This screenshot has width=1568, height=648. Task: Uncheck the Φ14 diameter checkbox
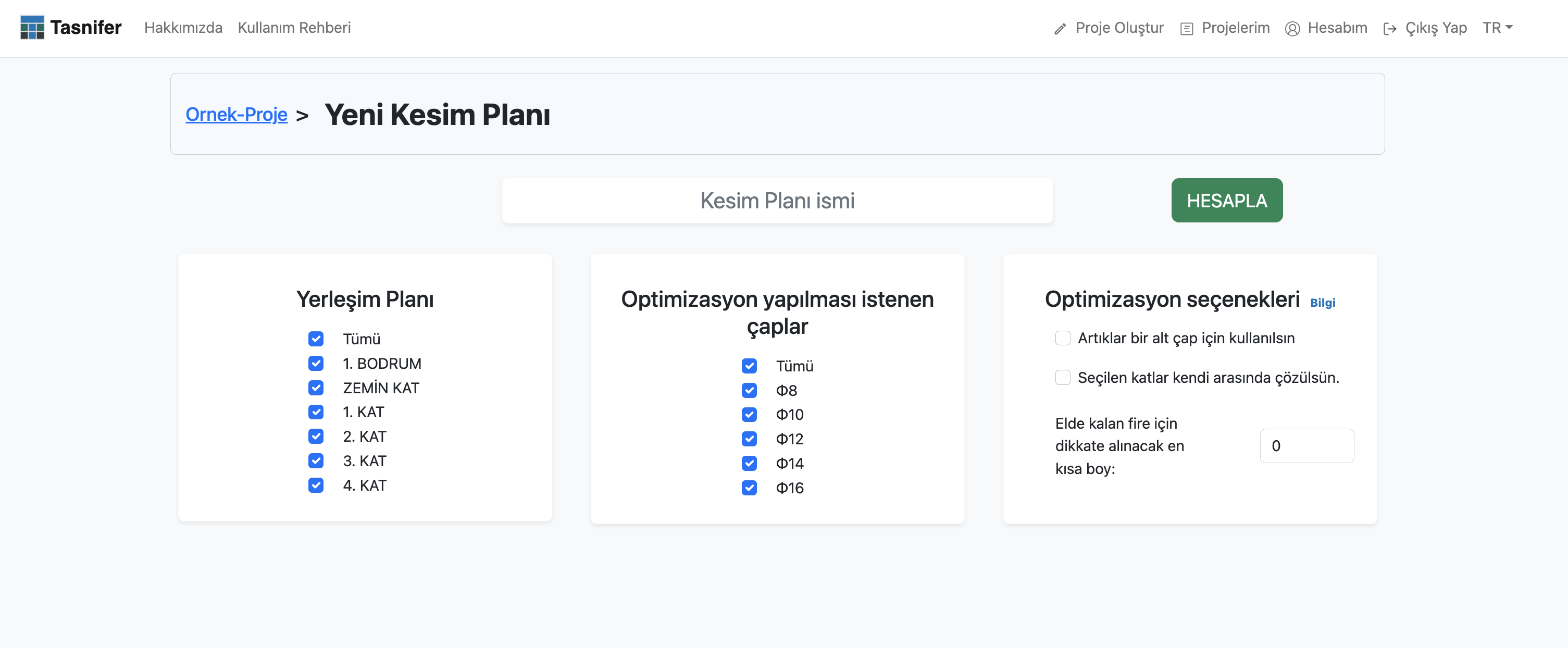pos(749,463)
